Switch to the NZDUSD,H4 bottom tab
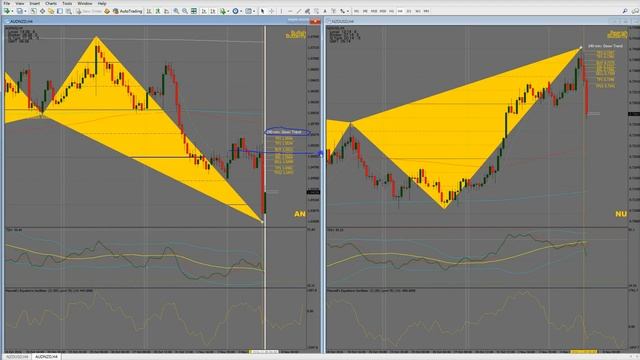 [x=17, y=357]
